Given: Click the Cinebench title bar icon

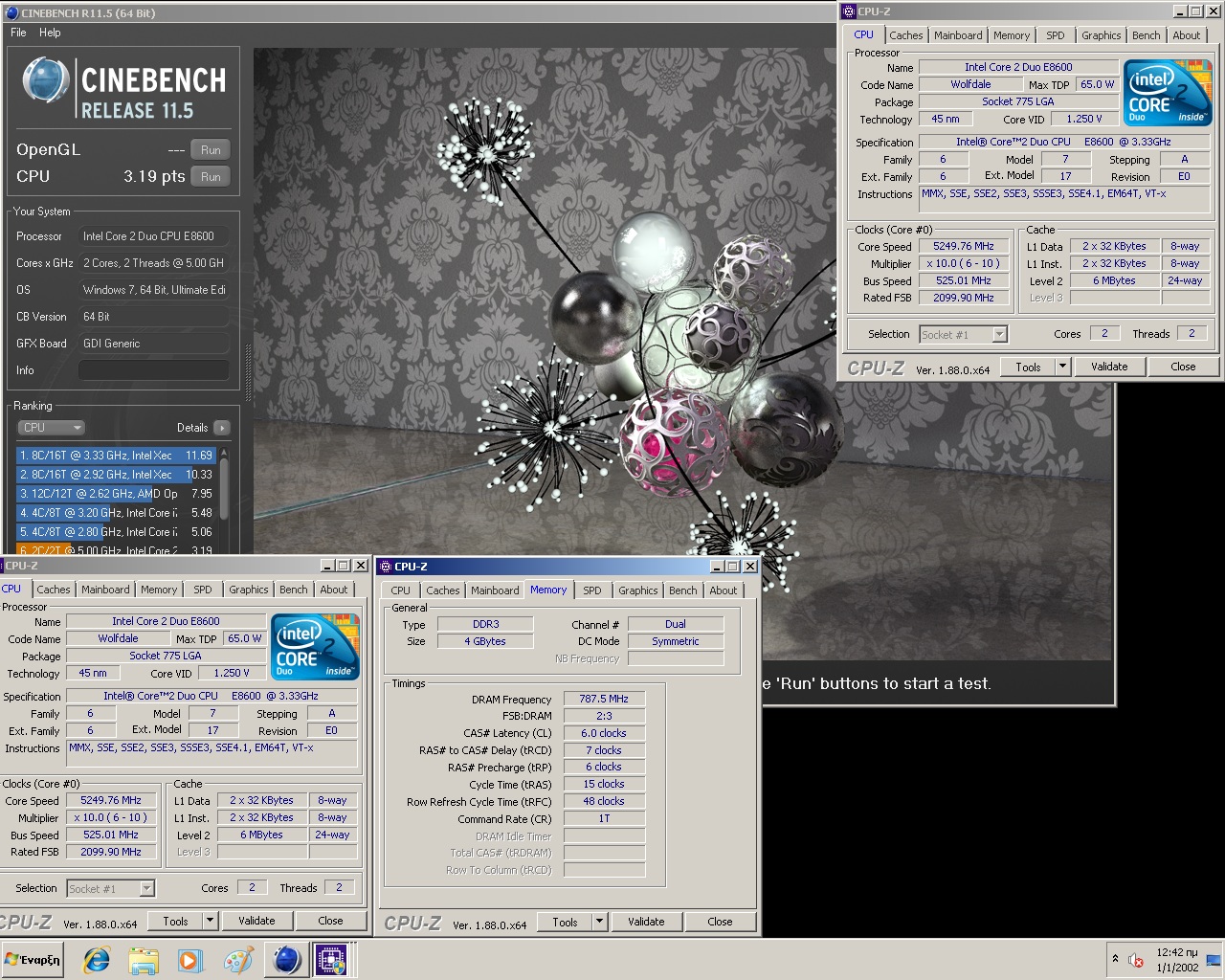Looking at the screenshot, I should [11, 13].
